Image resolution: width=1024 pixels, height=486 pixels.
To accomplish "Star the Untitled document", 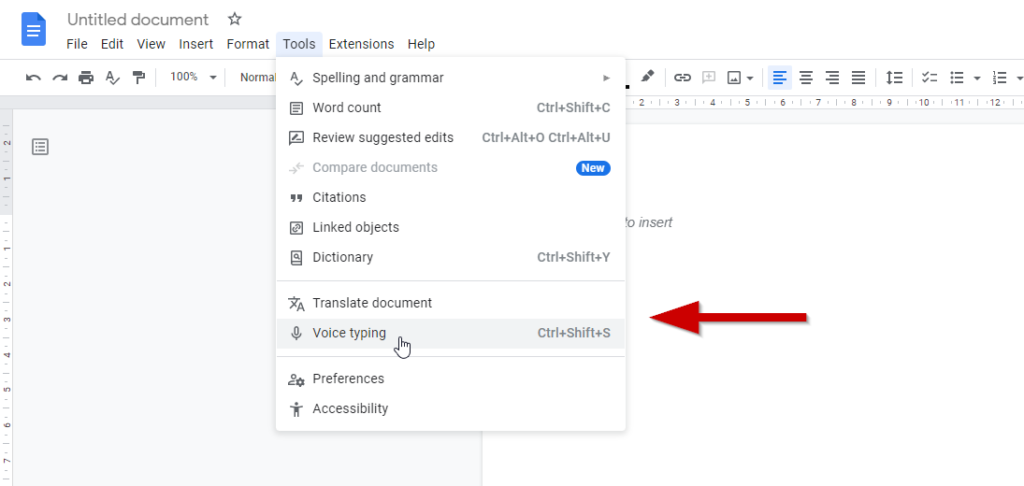I will point(234,19).
